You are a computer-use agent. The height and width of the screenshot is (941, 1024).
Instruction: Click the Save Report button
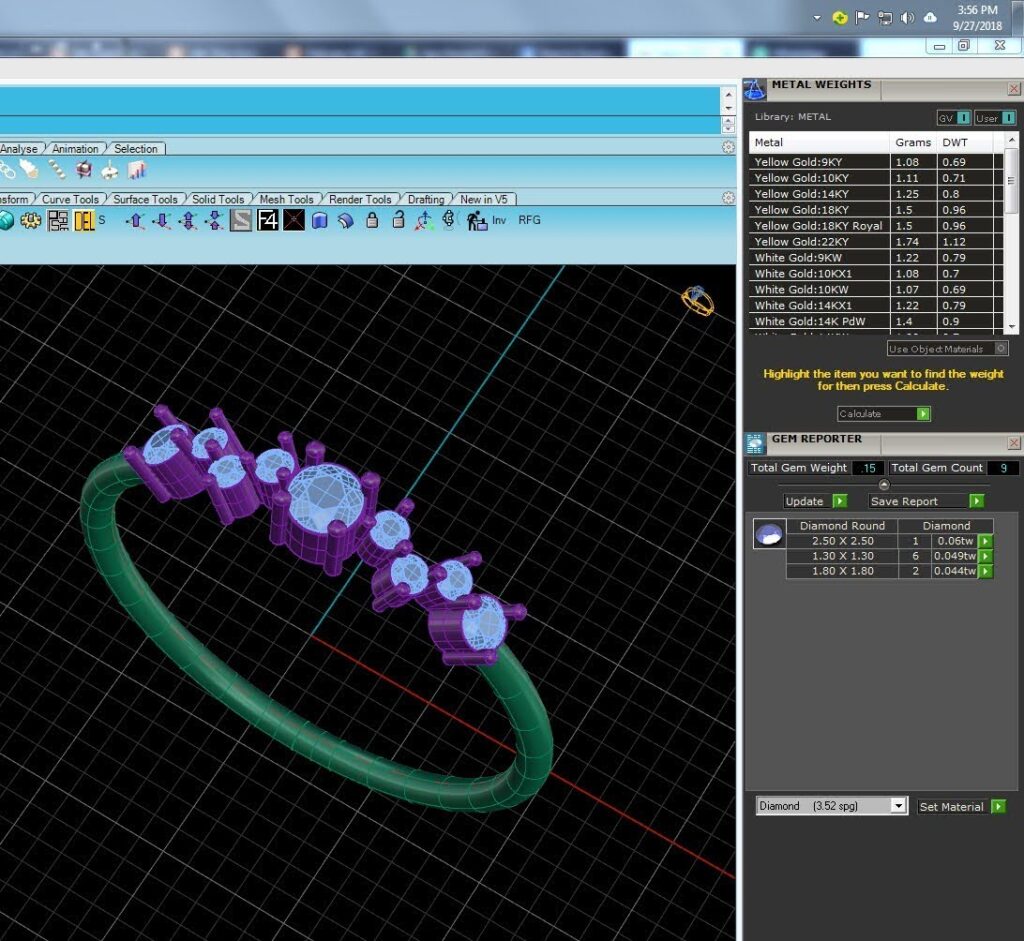[x=926, y=501]
